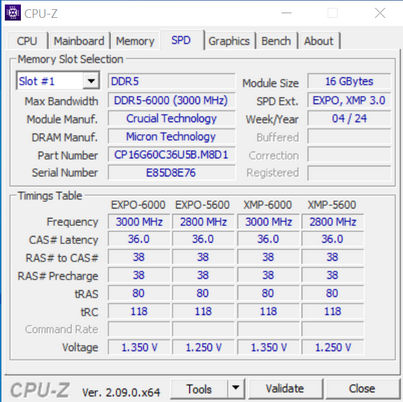Screen dimensions: 403x402
Task: Click the Close button at bottom
Action: tap(362, 389)
